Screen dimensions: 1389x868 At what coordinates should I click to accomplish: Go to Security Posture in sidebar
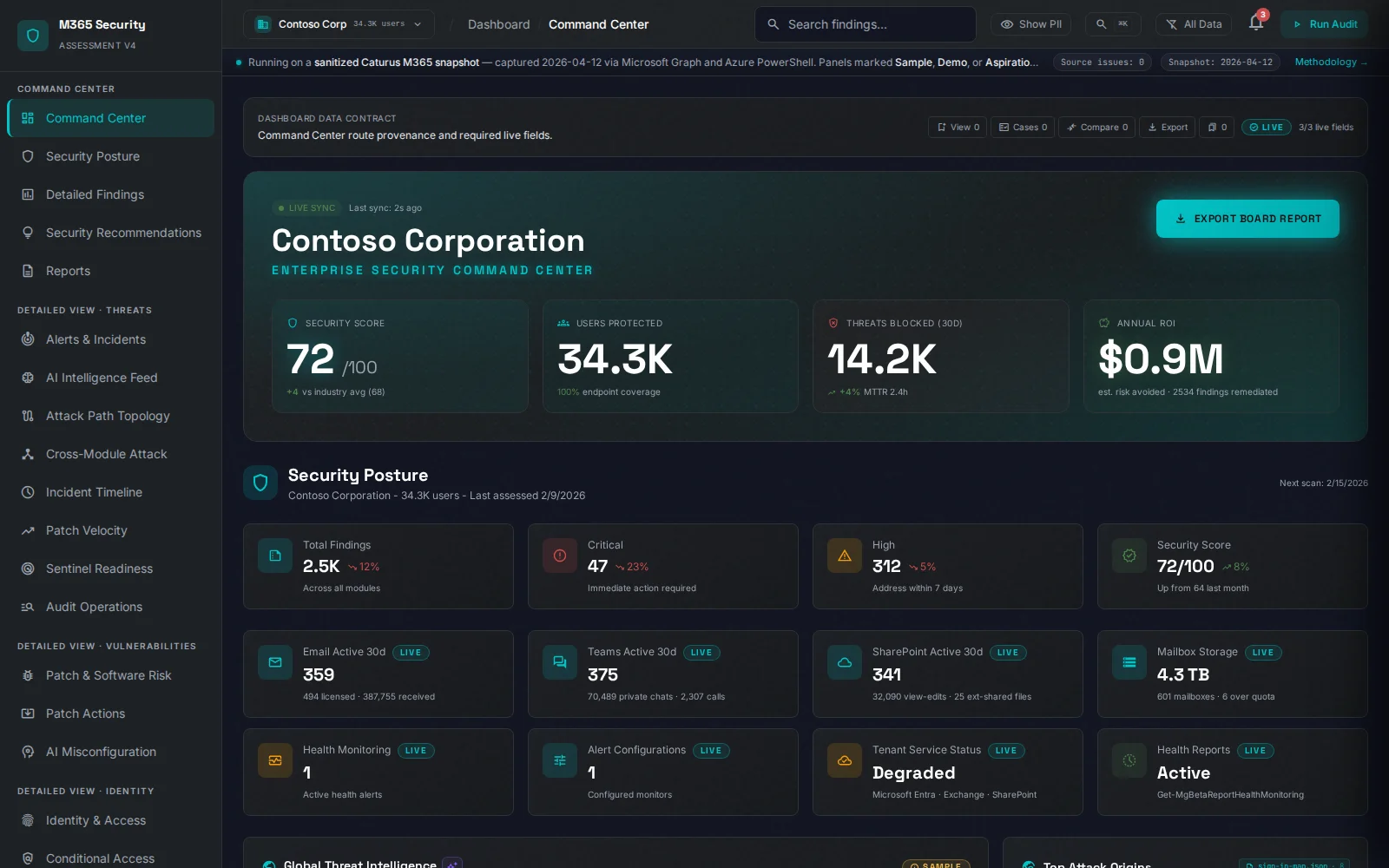pyautogui.click(x=110, y=156)
